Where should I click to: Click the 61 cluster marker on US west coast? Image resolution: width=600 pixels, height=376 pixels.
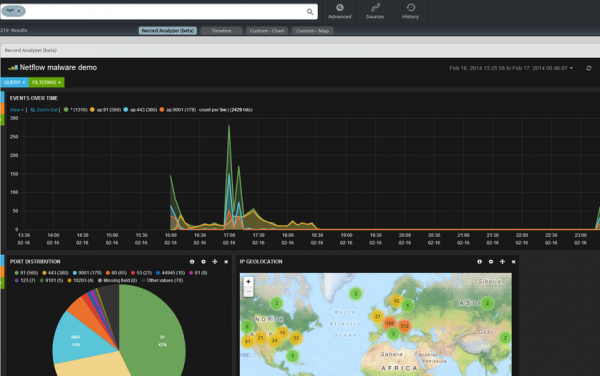tap(248, 342)
